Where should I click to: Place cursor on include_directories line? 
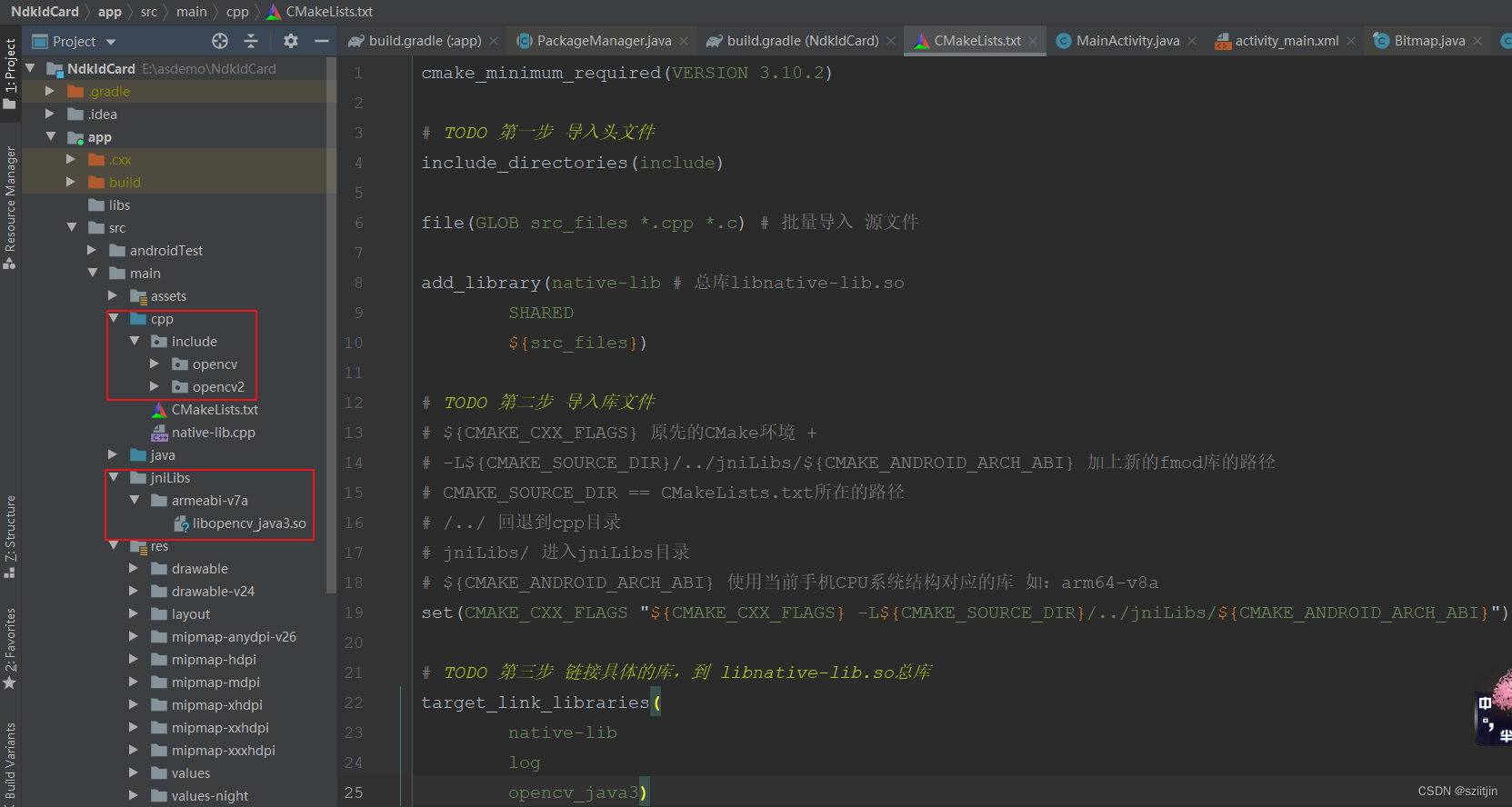[x=572, y=163]
